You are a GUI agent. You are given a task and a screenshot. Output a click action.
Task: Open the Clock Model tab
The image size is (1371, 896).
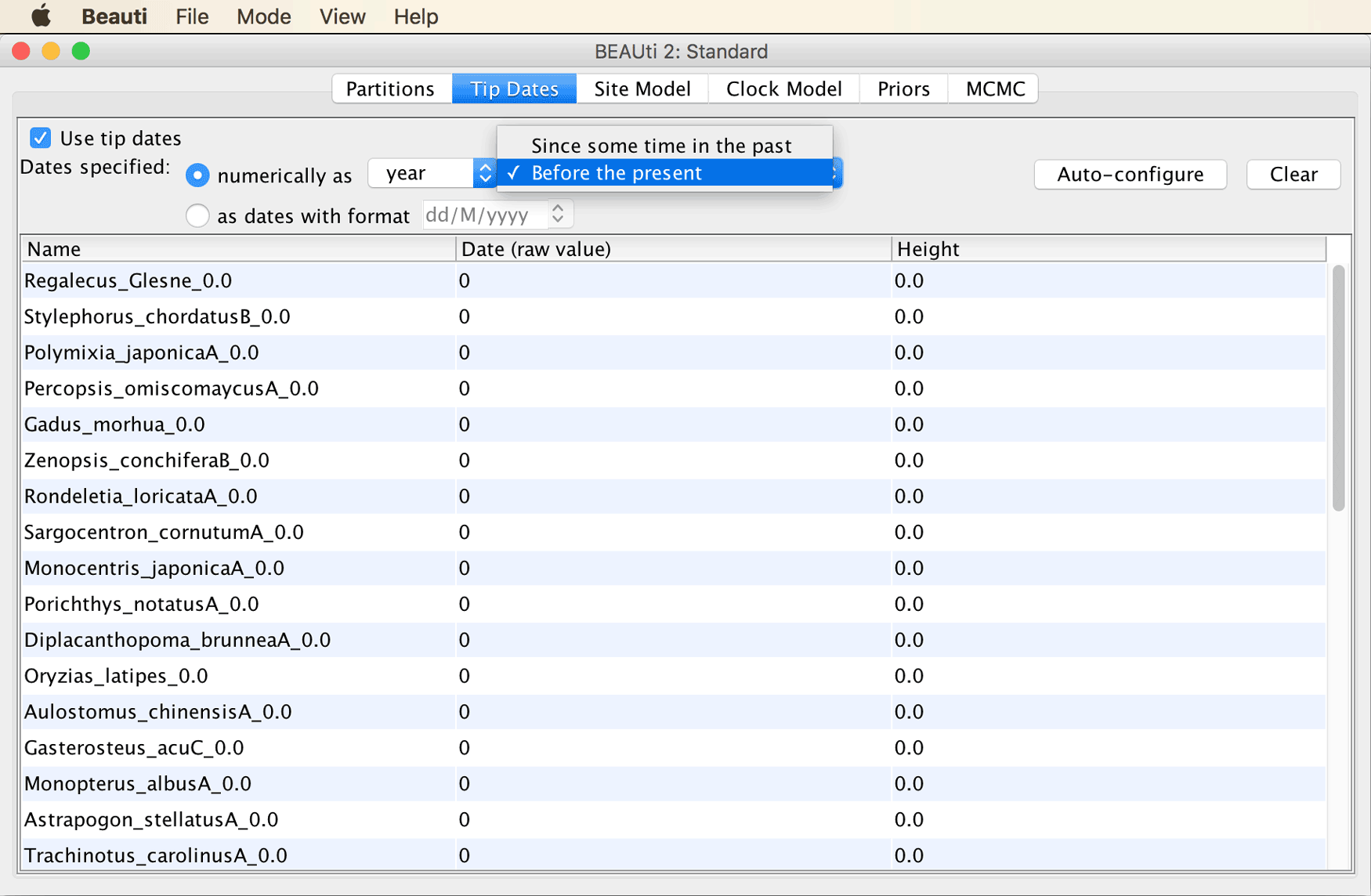[x=784, y=89]
